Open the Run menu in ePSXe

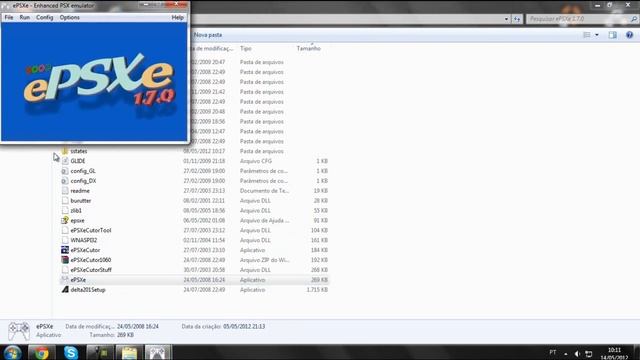[24, 18]
